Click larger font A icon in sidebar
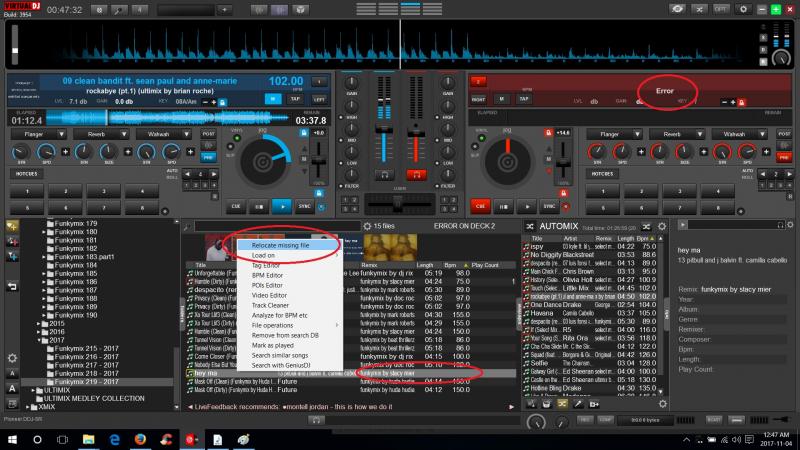Screen dimensions: 800x450 pyautogui.click(x=12, y=389)
